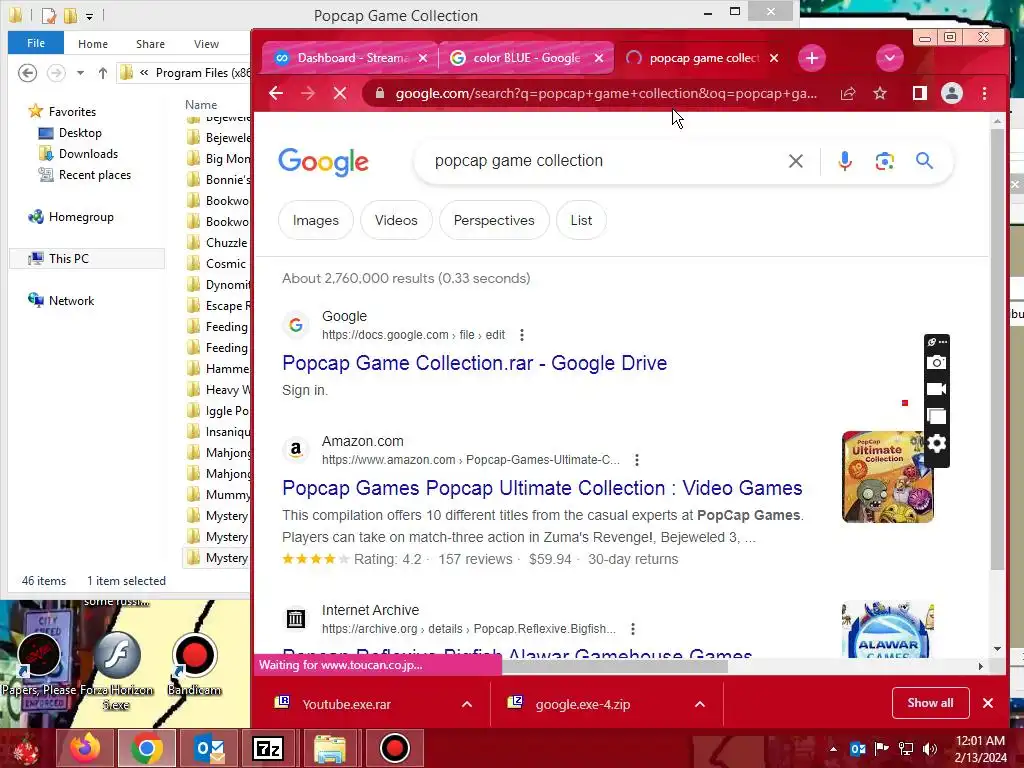The height and width of the screenshot is (768, 1024).
Task: Open Chrome side panel icon
Action: click(x=920, y=93)
